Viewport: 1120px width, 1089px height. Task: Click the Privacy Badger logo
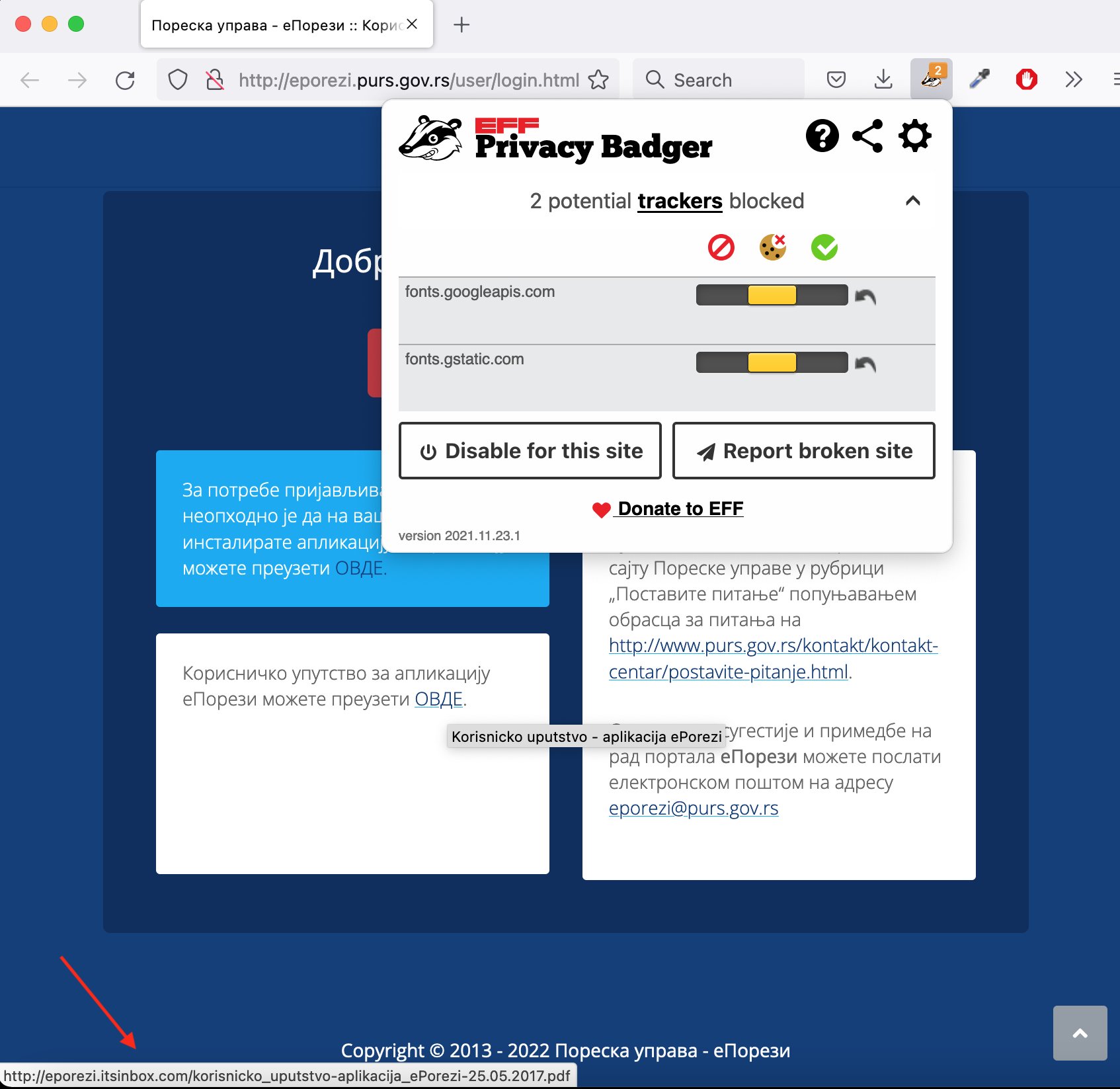556,139
